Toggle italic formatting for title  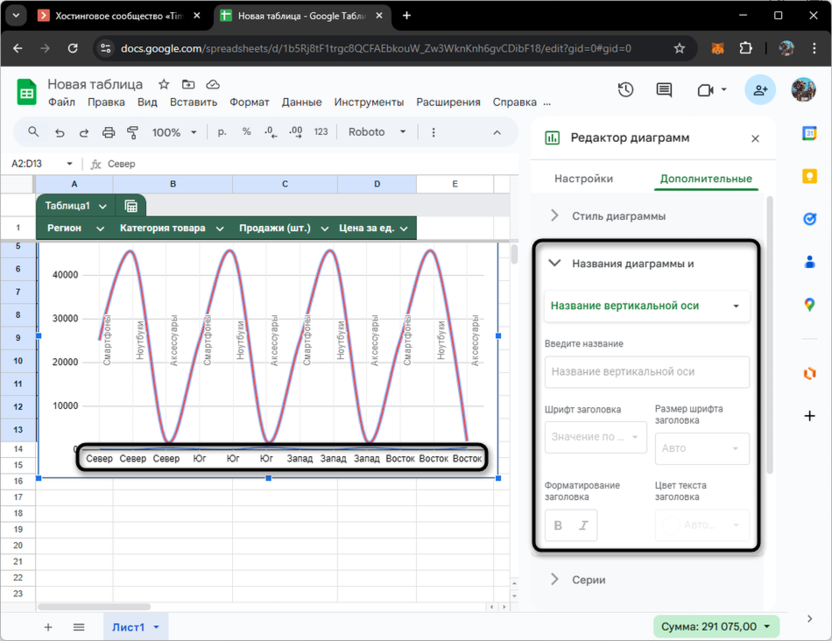[584, 525]
